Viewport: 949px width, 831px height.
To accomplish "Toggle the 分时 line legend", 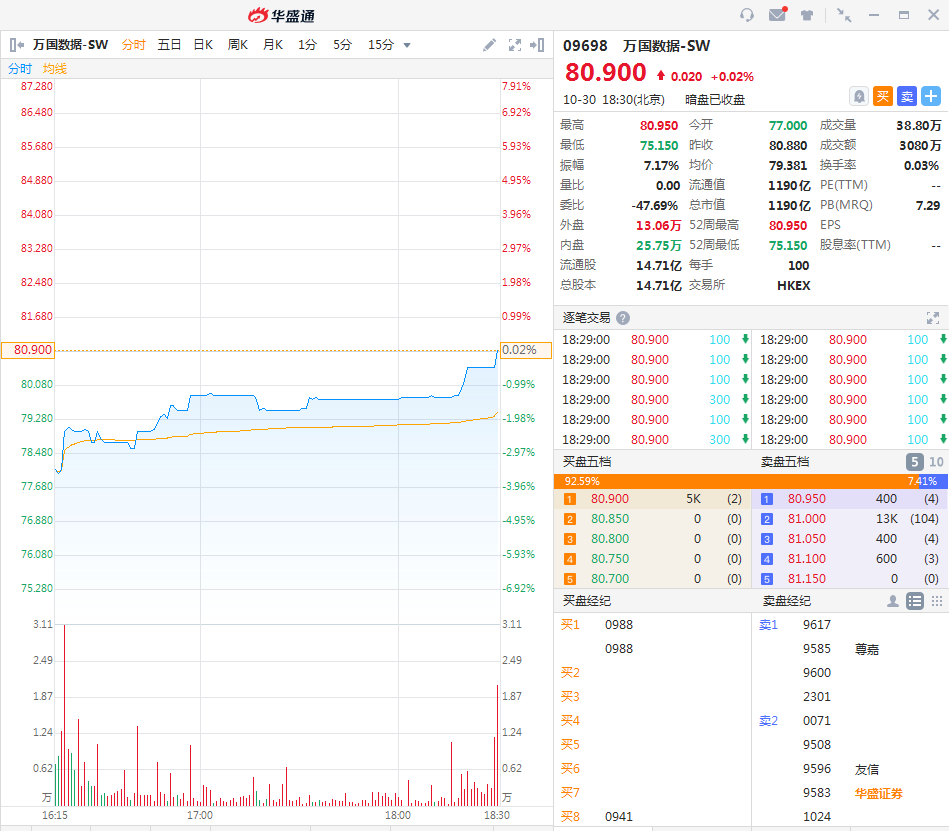I will click(x=20, y=68).
